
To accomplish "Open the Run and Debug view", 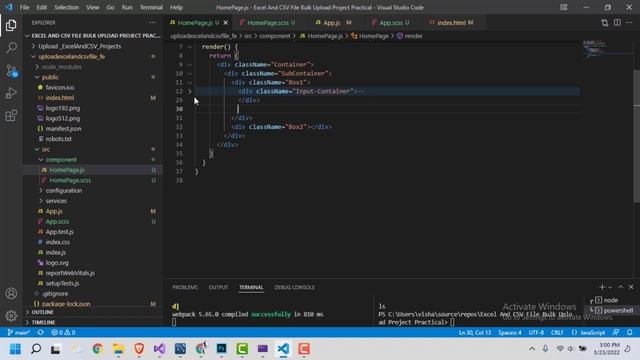I will click(11, 93).
